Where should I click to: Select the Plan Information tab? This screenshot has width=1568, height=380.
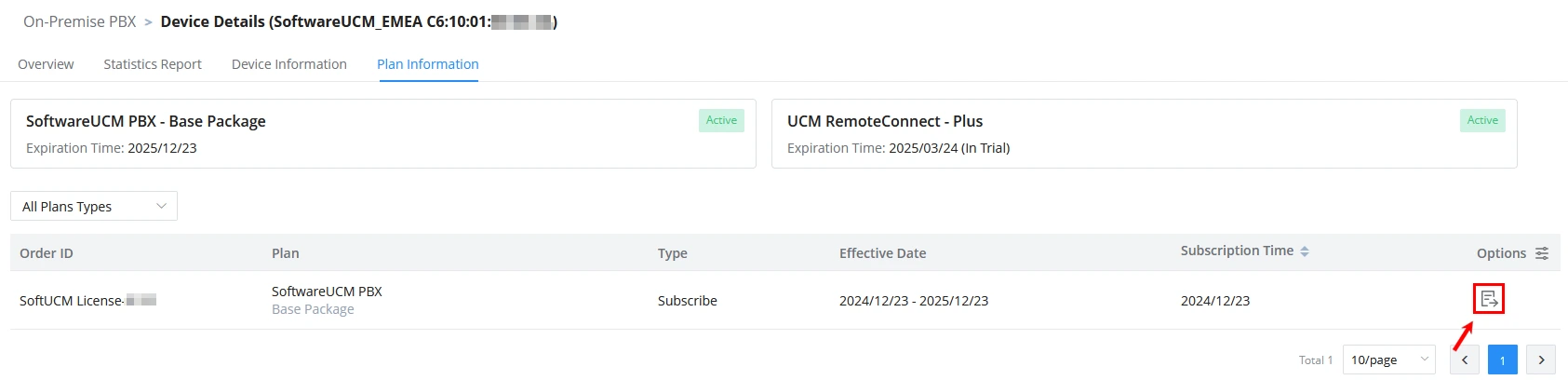point(428,64)
